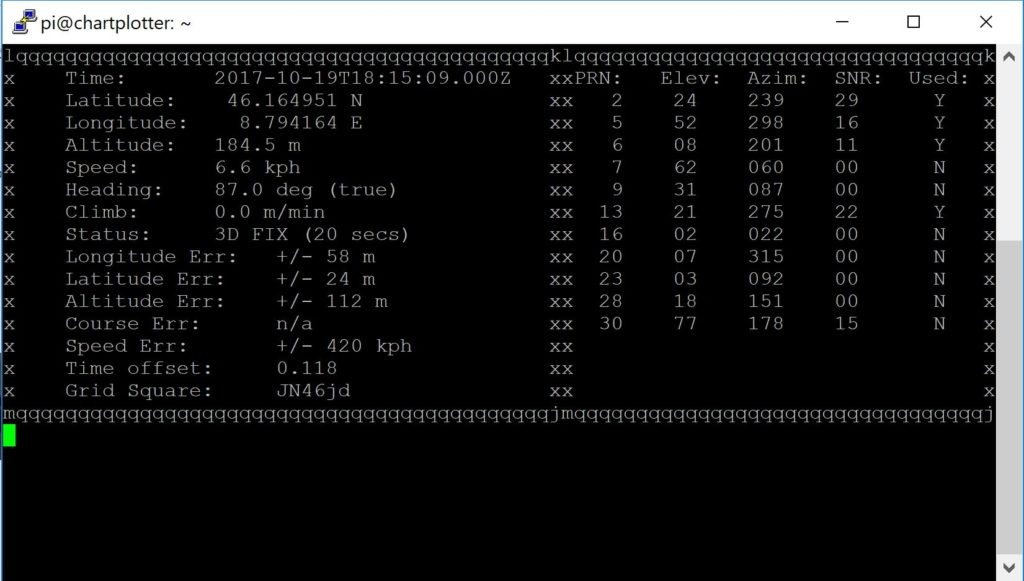The width and height of the screenshot is (1024, 581).
Task: Click azimuth 315 in the PRN 20 row
Action: tap(765, 257)
